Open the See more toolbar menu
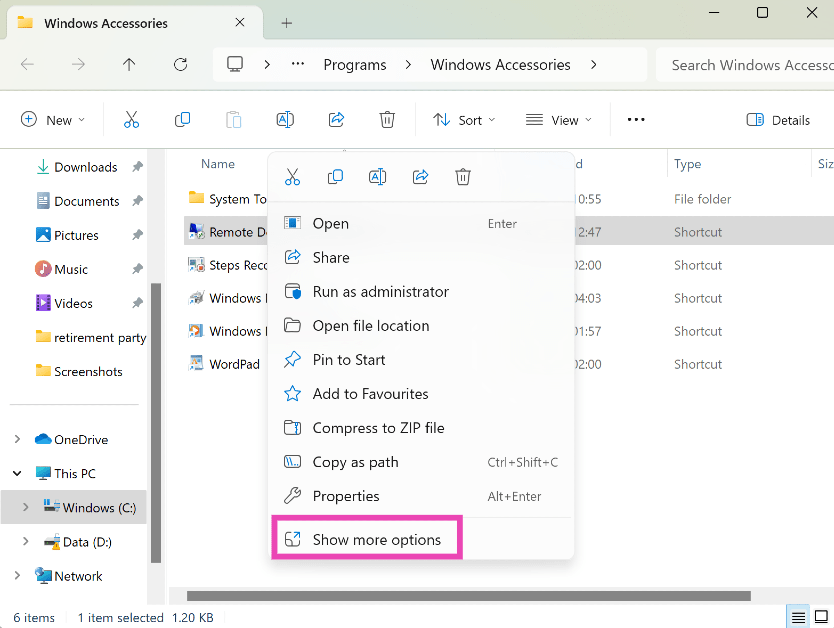834x628 pixels. tap(635, 119)
